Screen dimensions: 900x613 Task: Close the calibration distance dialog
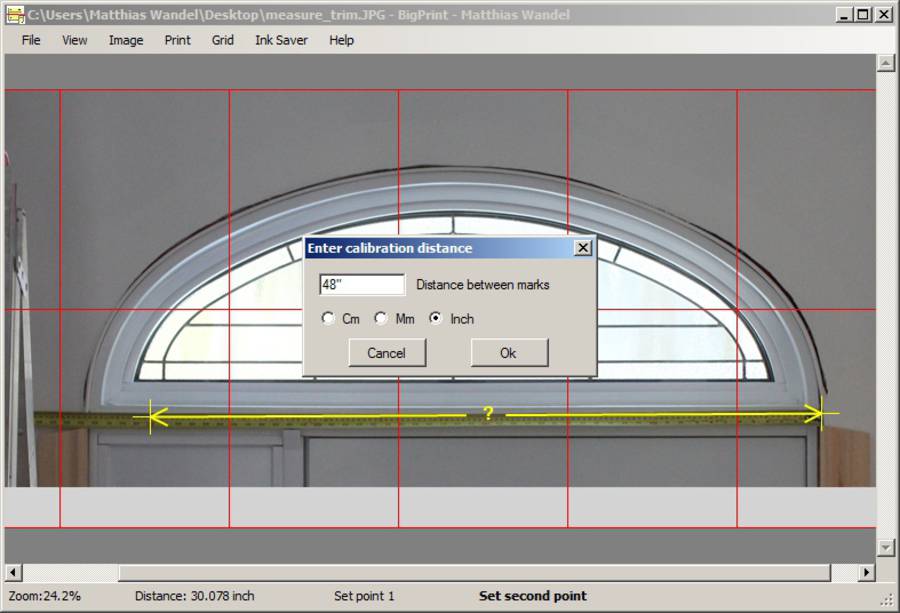pos(583,248)
